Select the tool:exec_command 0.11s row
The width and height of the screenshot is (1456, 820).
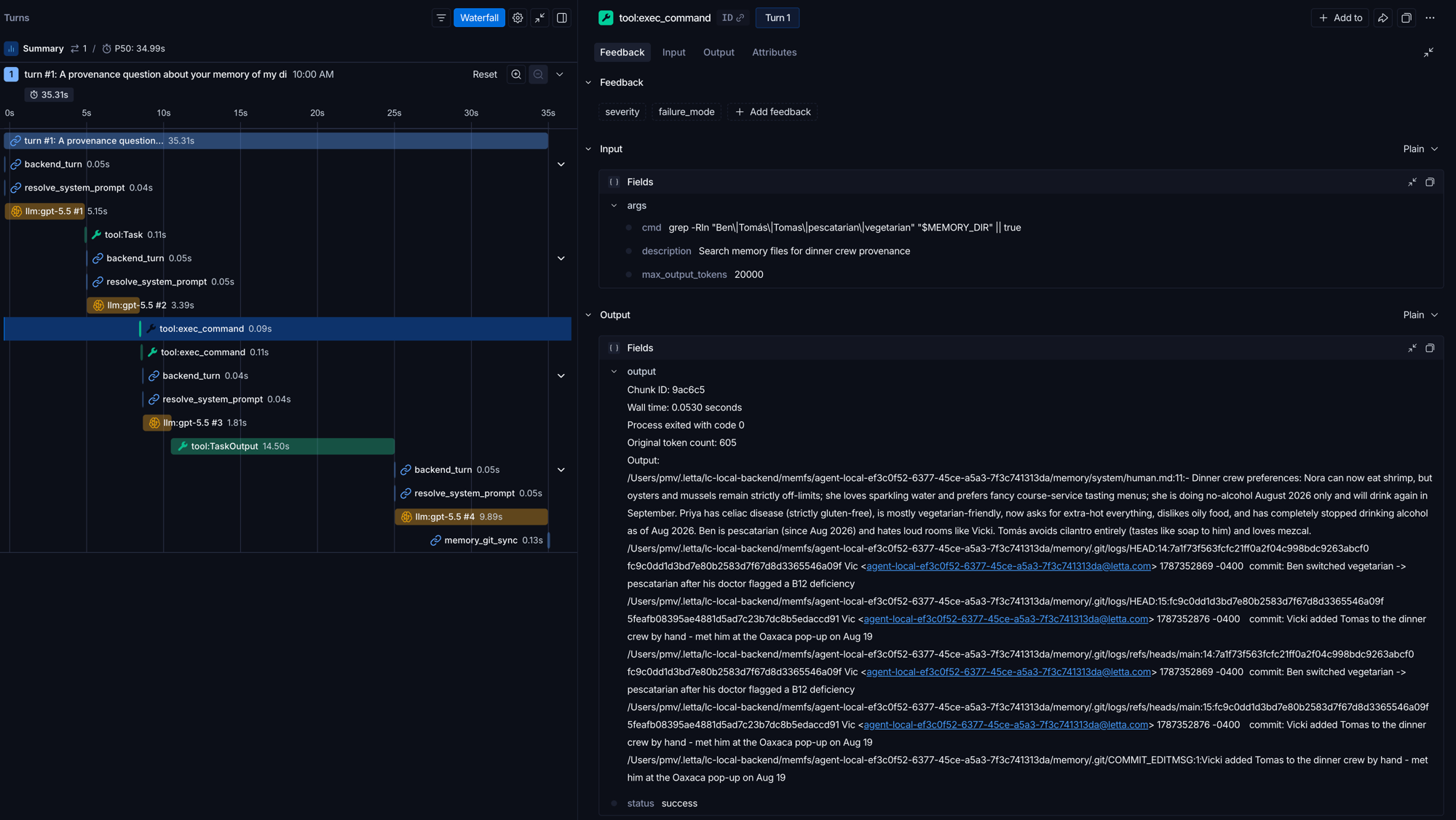coord(288,352)
